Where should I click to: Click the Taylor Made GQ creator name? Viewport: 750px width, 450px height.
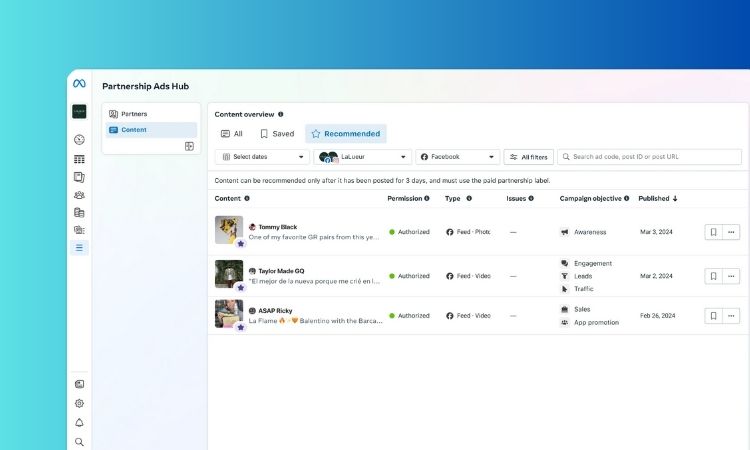pyautogui.click(x=281, y=271)
